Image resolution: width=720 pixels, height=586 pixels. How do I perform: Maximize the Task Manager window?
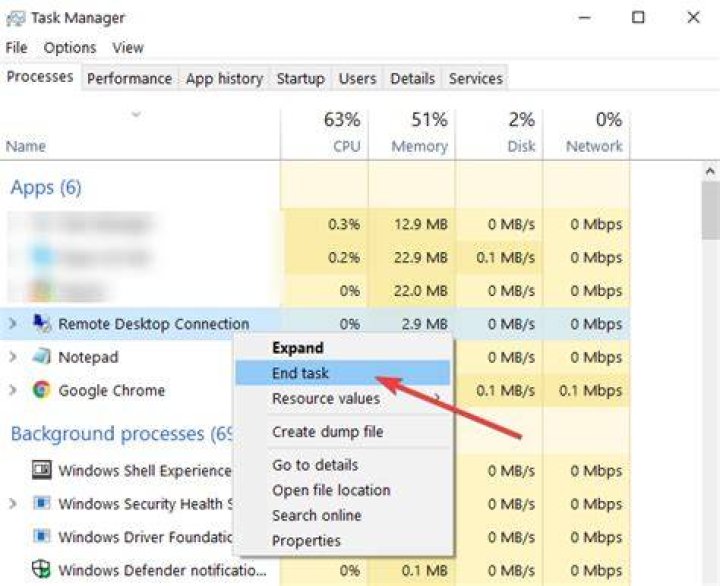tap(638, 17)
